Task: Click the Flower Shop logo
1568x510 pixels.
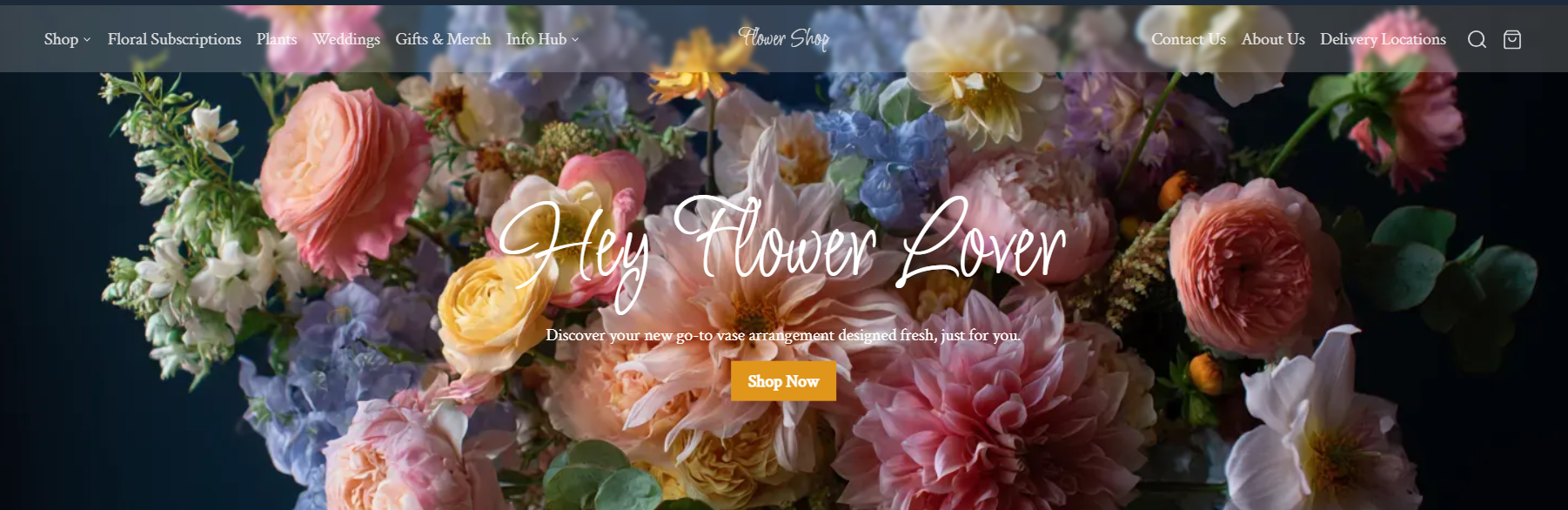Action: [784, 38]
